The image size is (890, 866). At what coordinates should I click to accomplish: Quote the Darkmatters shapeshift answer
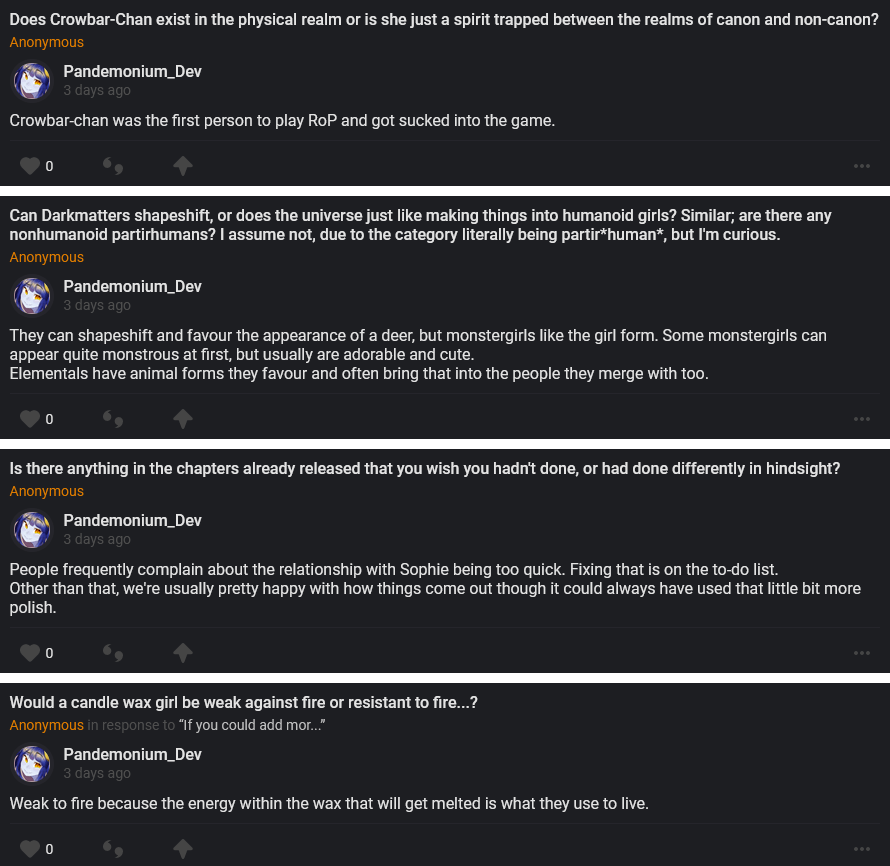click(113, 419)
